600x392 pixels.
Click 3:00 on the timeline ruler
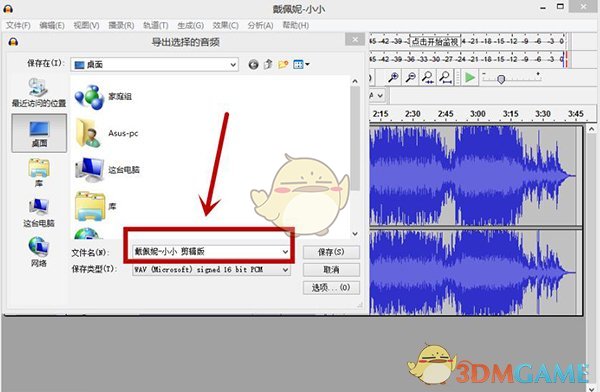coord(478,114)
